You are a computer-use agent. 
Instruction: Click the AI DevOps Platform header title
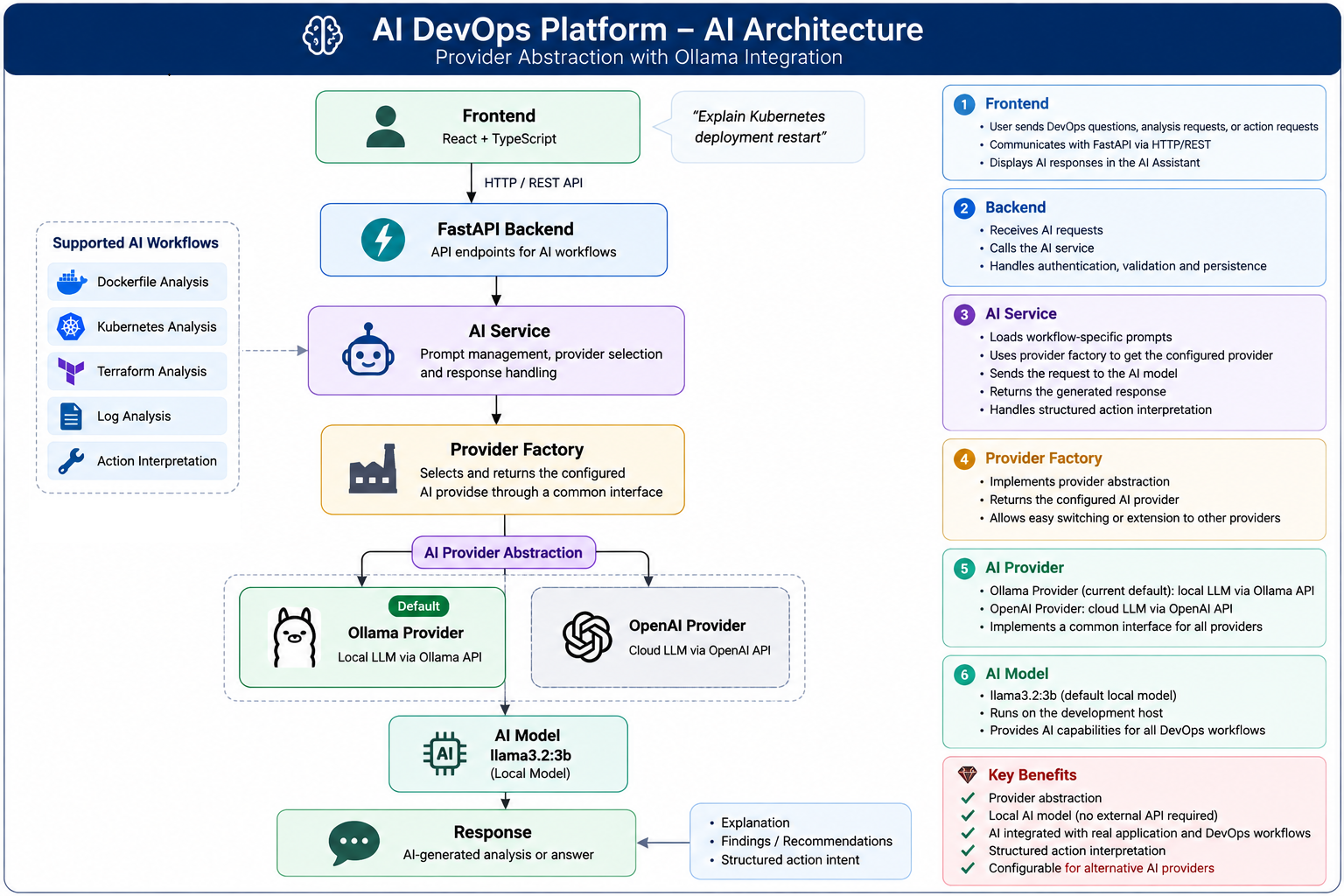pyautogui.click(x=647, y=29)
